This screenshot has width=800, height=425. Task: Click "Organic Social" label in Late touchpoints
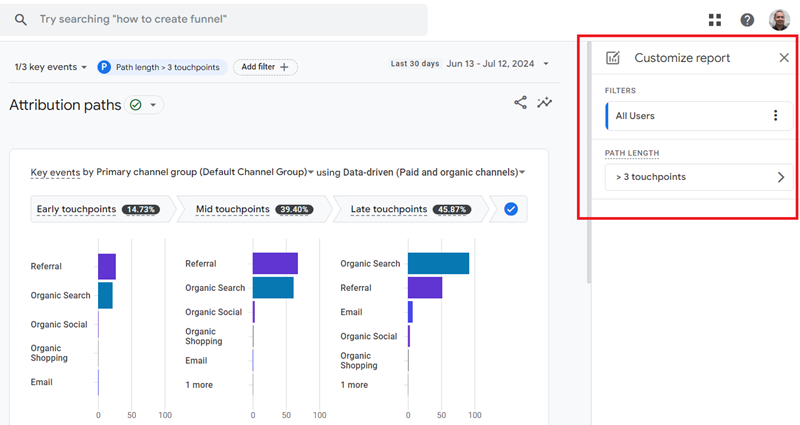click(x=369, y=336)
